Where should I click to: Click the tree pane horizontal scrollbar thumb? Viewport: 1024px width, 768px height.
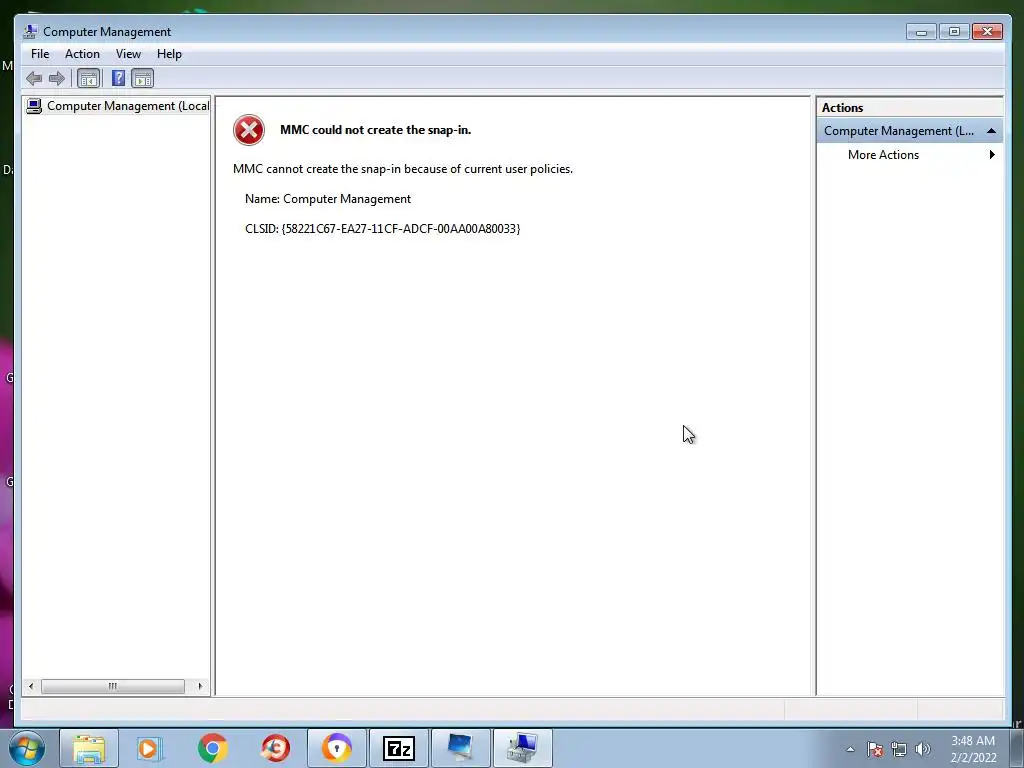pos(112,686)
